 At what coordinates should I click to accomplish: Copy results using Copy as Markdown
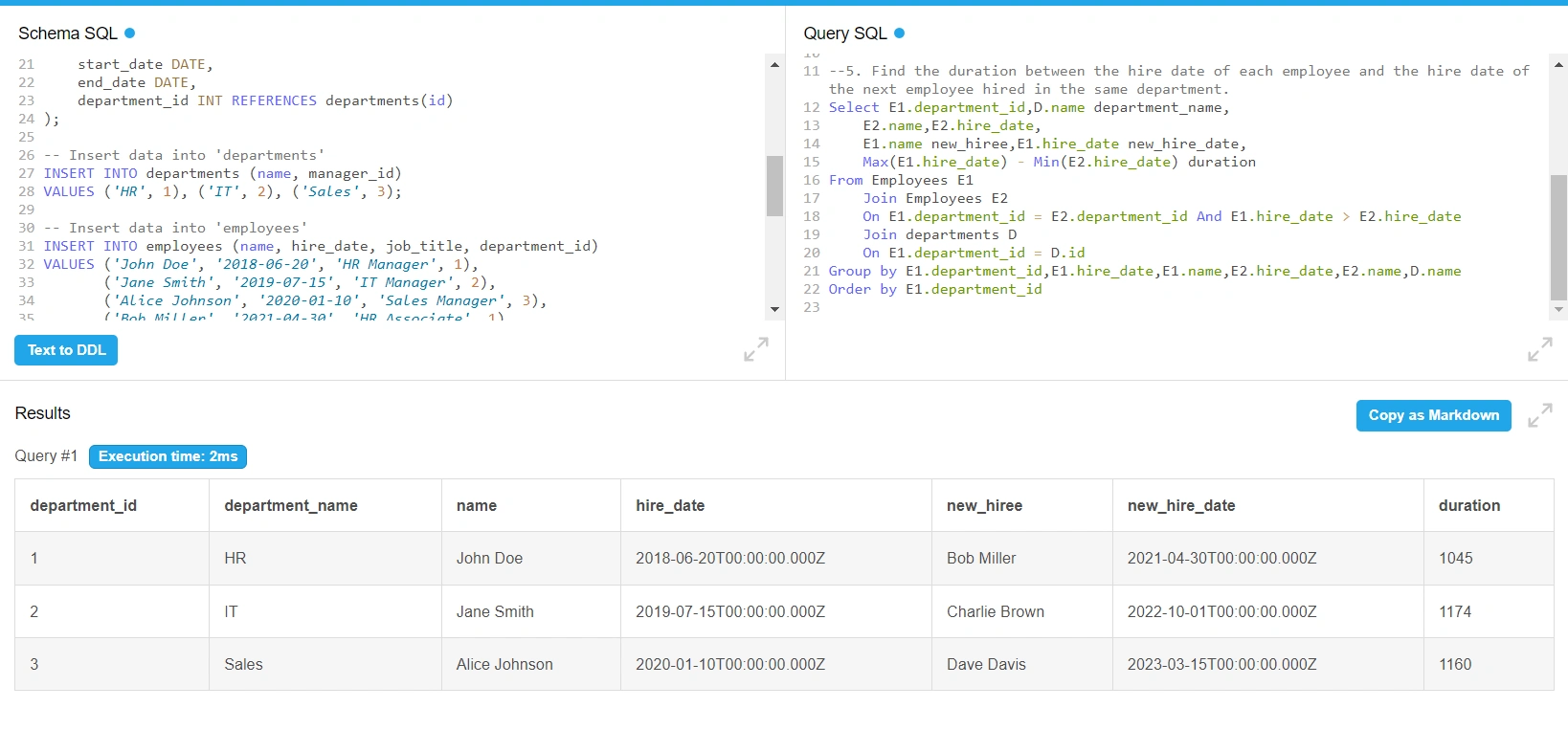[1433, 415]
